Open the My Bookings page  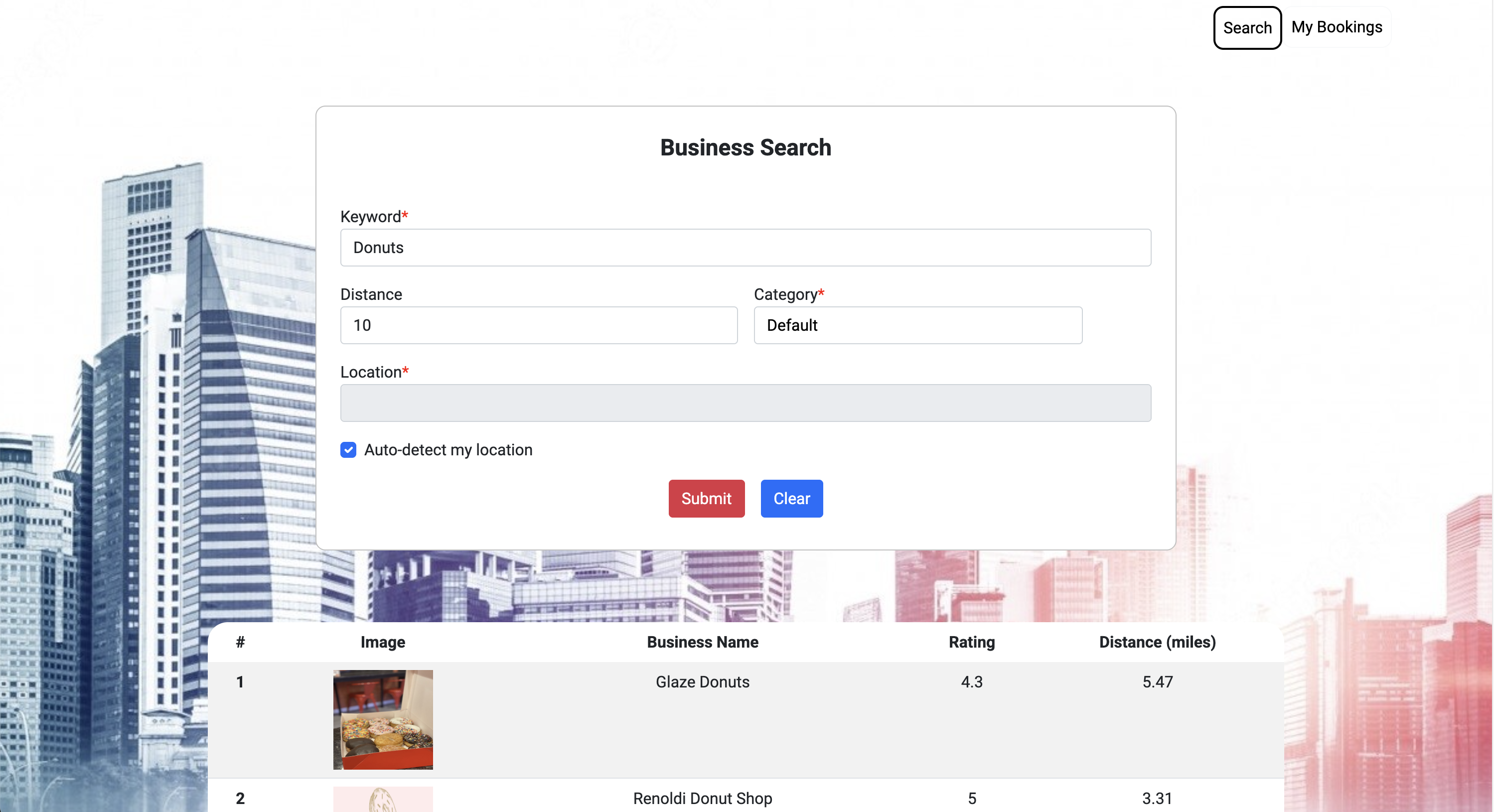[1336, 27]
